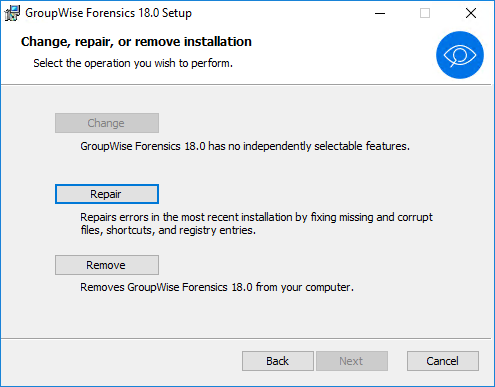
Task: Click empty gray area below Remove description
Action: point(247,317)
